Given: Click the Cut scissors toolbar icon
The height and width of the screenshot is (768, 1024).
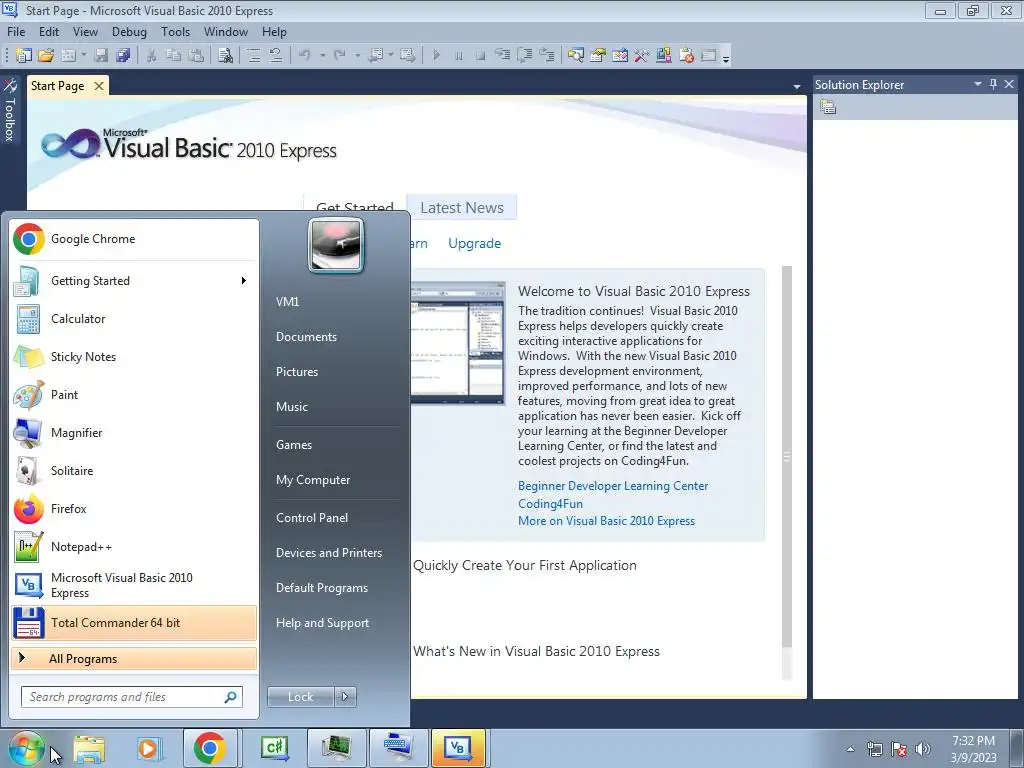Looking at the screenshot, I should 151,56.
